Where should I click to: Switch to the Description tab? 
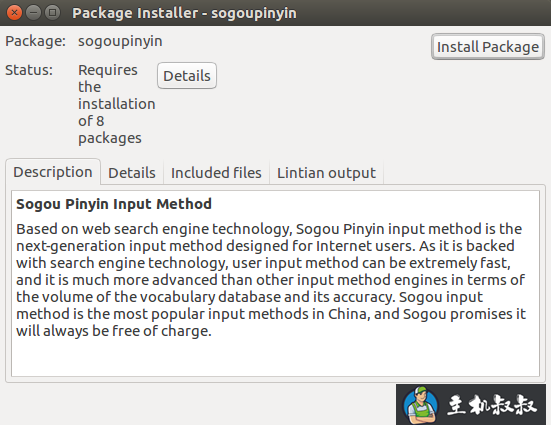(x=53, y=172)
